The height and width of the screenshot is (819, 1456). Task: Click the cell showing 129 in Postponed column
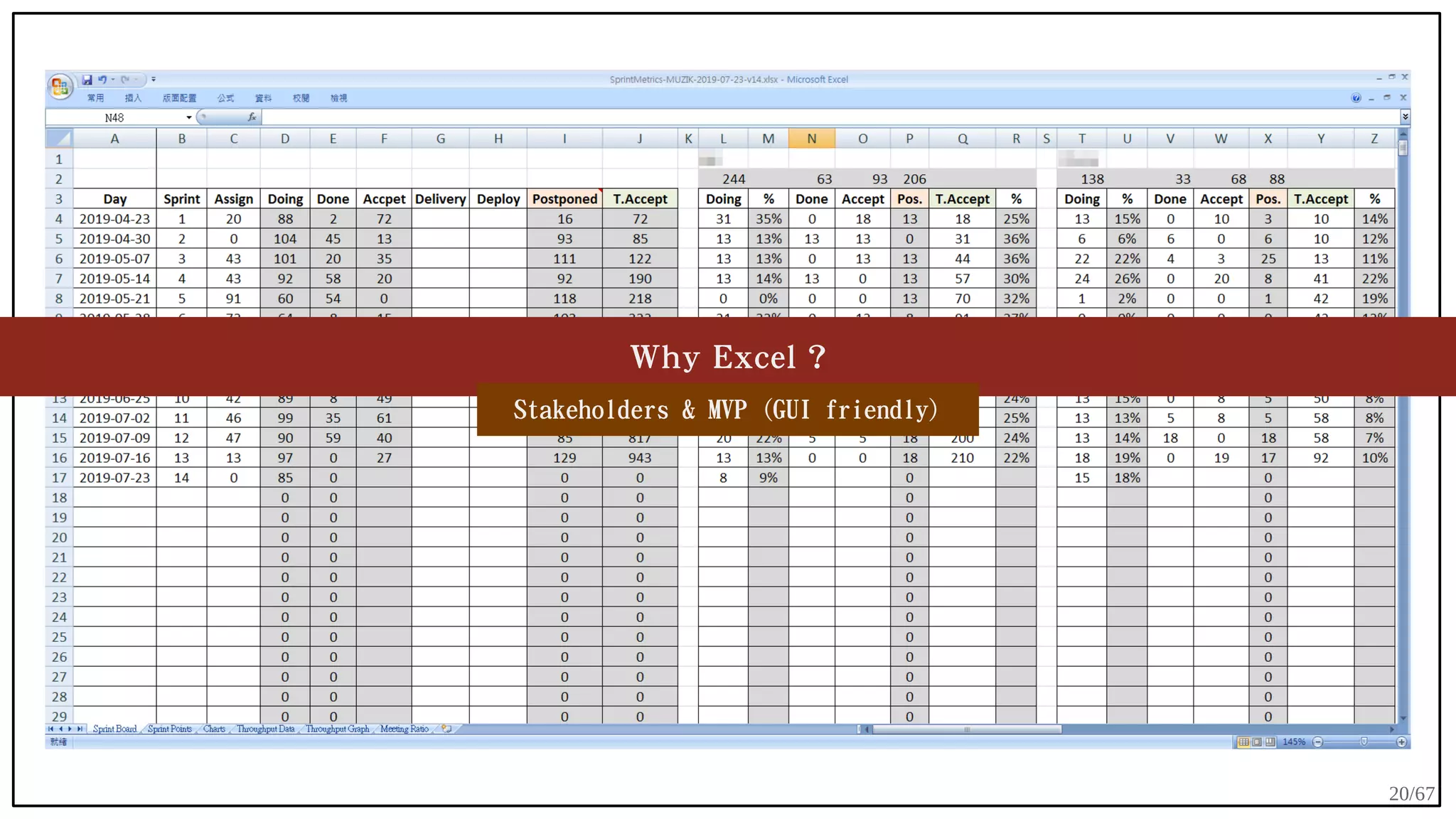click(564, 458)
